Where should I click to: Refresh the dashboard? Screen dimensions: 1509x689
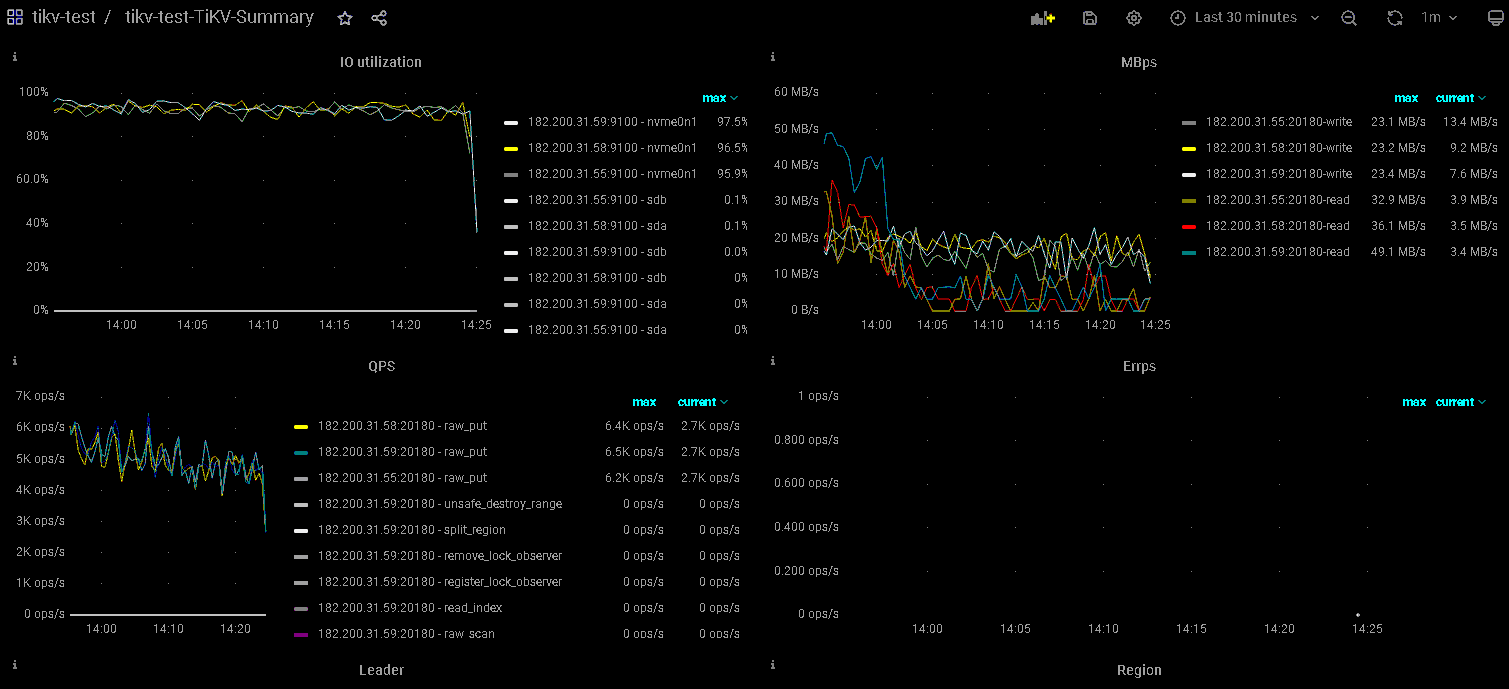(1395, 18)
